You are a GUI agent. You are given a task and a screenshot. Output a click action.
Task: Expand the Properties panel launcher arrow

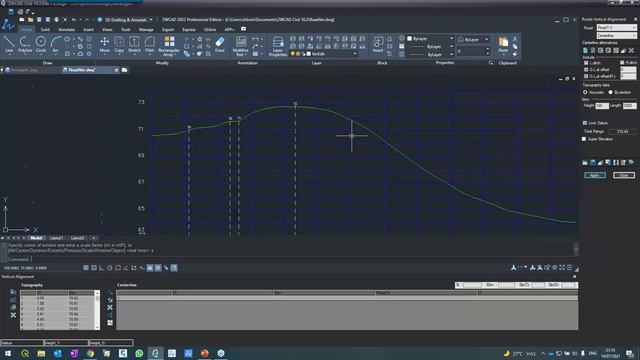coord(491,63)
